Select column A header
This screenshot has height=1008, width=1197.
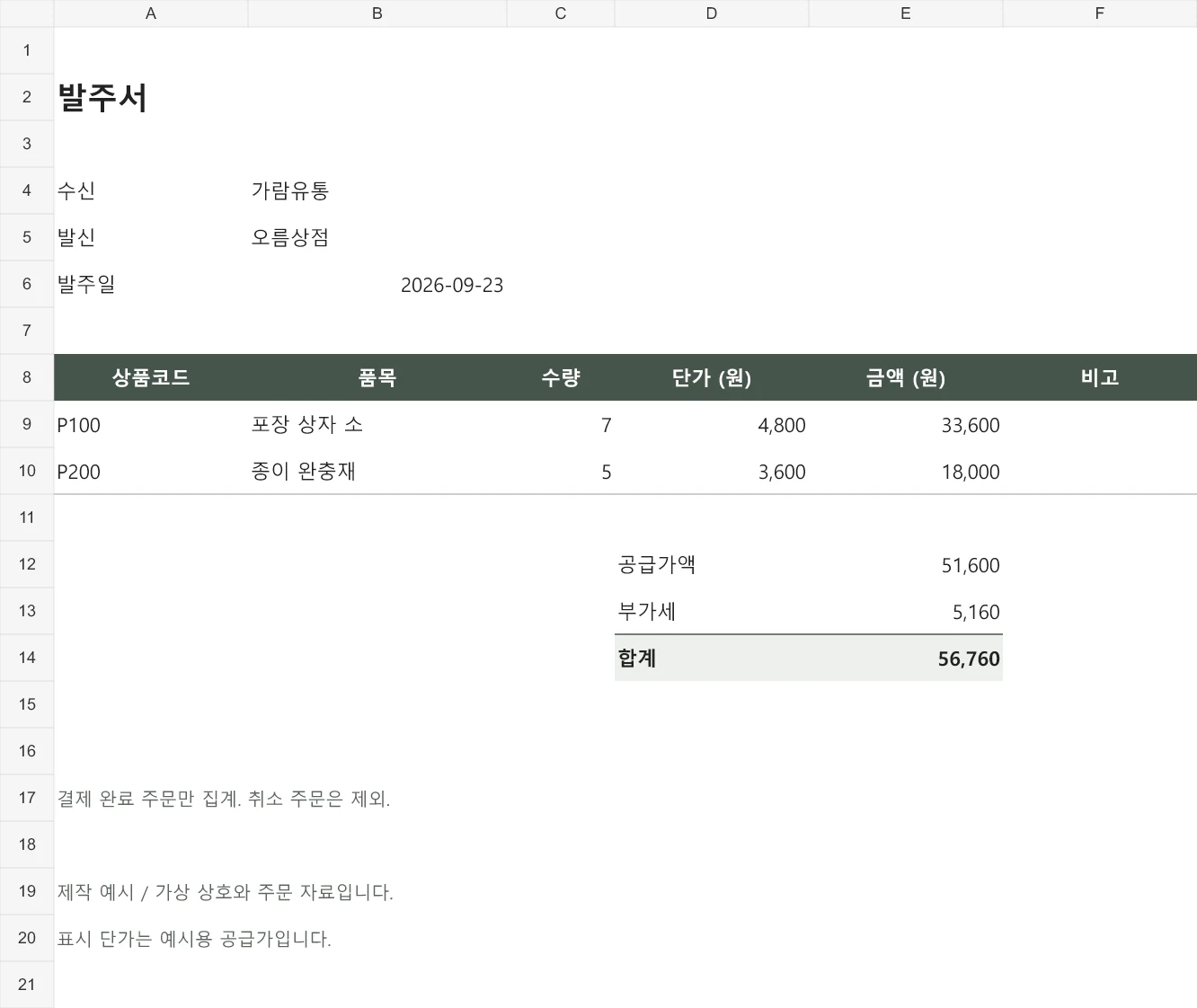click(x=151, y=13)
